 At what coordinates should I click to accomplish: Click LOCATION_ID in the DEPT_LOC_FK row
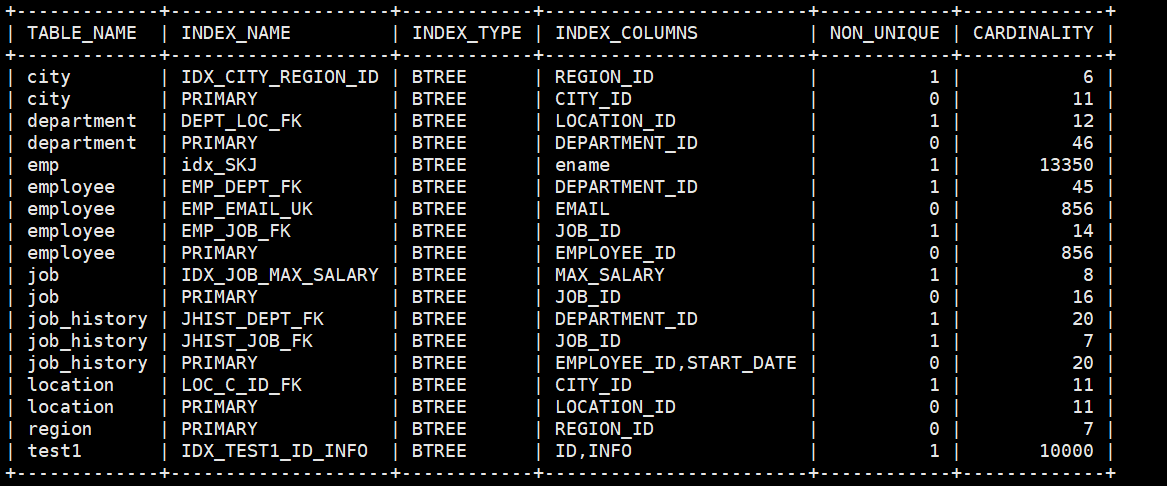click(x=616, y=121)
